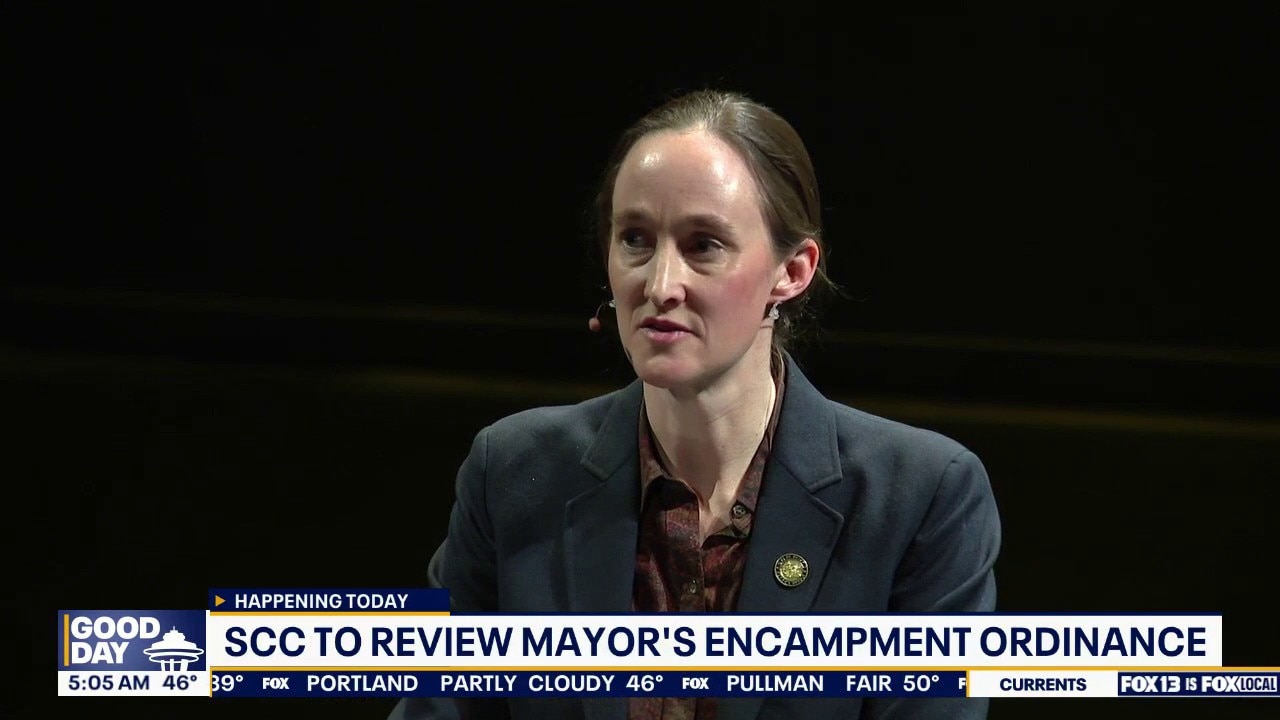Click the Pullman weather ticker entry

[x=775, y=684]
